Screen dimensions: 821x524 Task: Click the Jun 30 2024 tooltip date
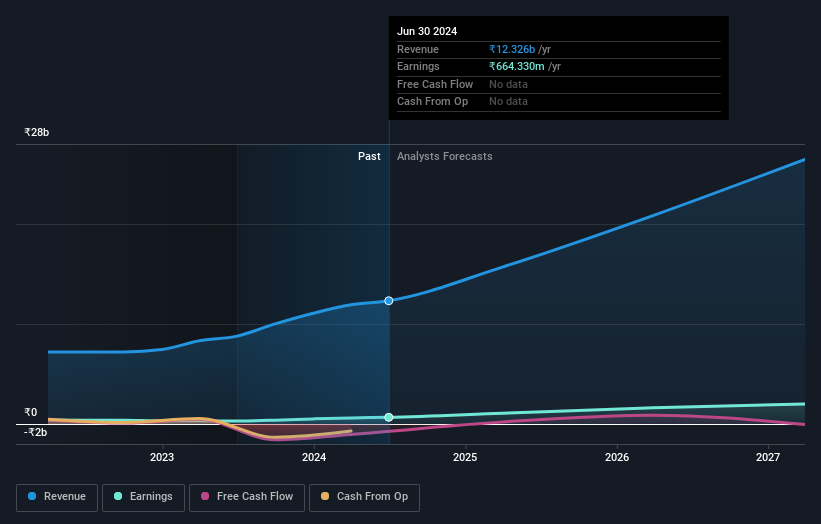click(x=427, y=31)
